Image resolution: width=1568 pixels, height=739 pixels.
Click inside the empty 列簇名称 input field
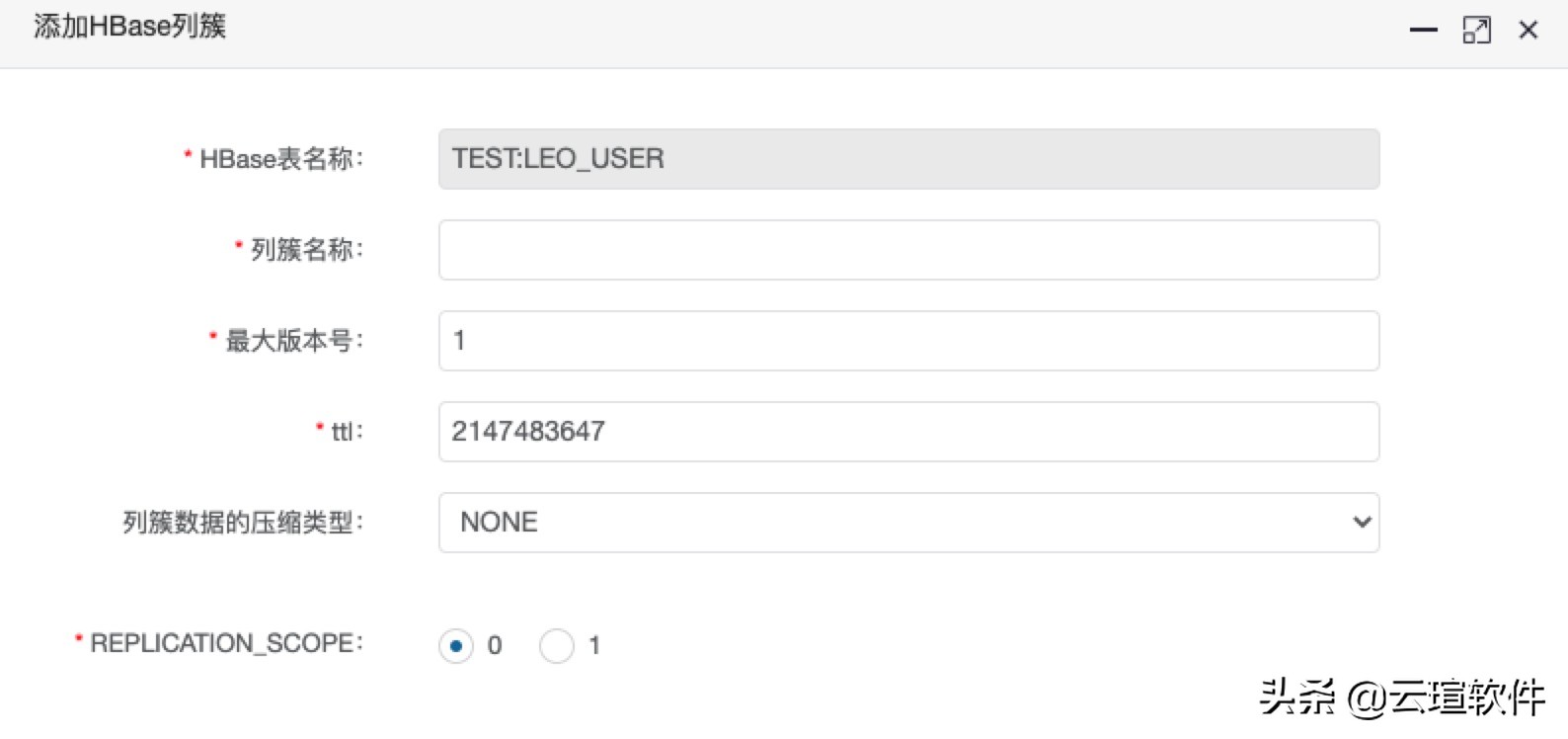click(x=906, y=250)
